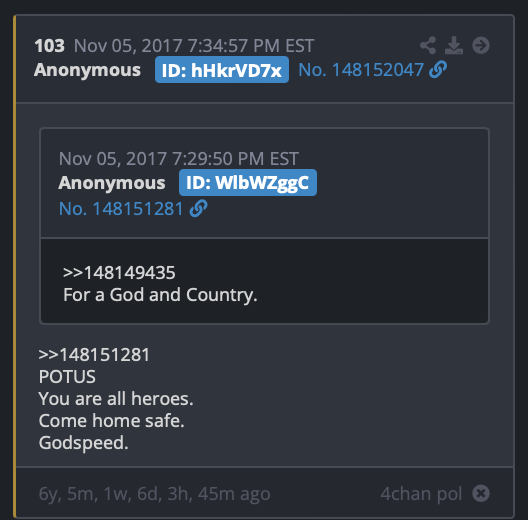Viewport: 528px width, 520px height.
Task: Open quoted post link No. 148151281
Action: (121, 208)
